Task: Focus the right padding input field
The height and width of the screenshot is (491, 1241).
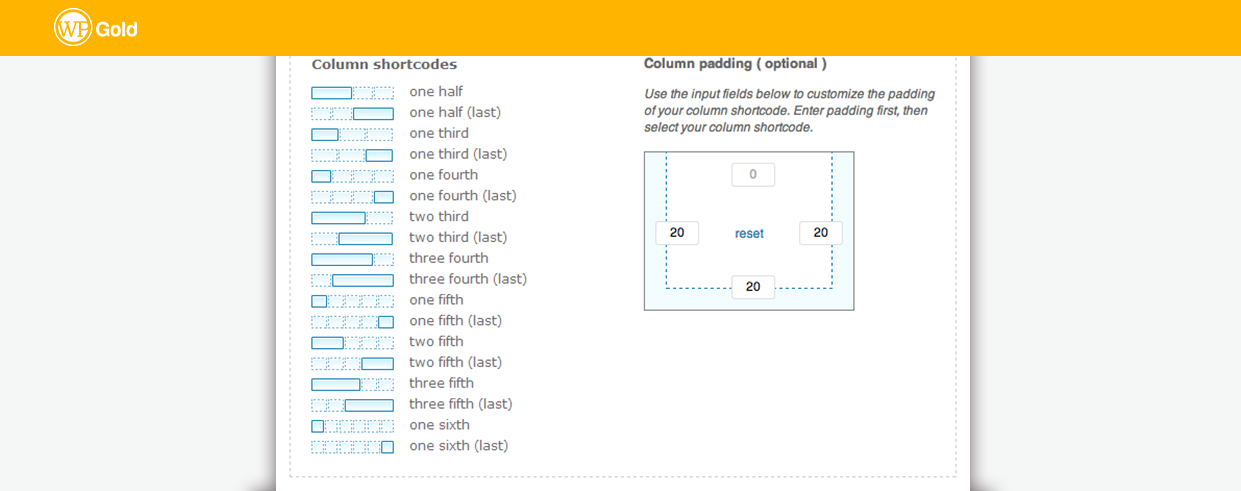Action: coord(821,233)
